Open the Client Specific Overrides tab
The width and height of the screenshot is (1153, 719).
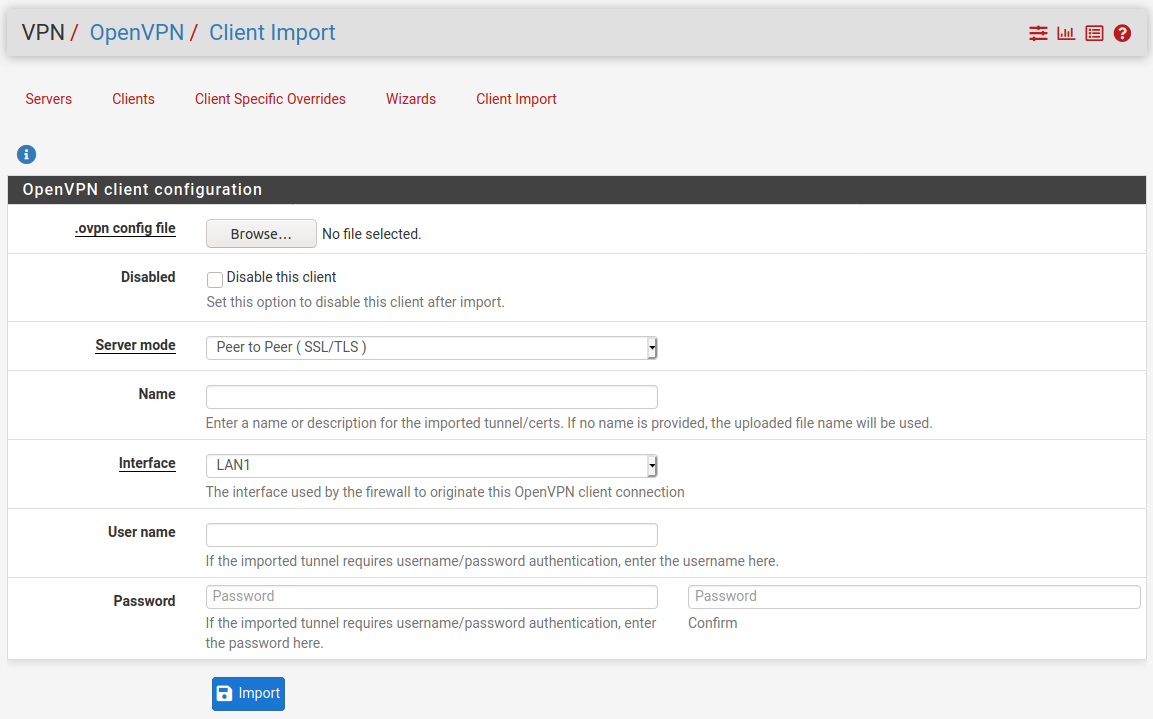(x=270, y=99)
